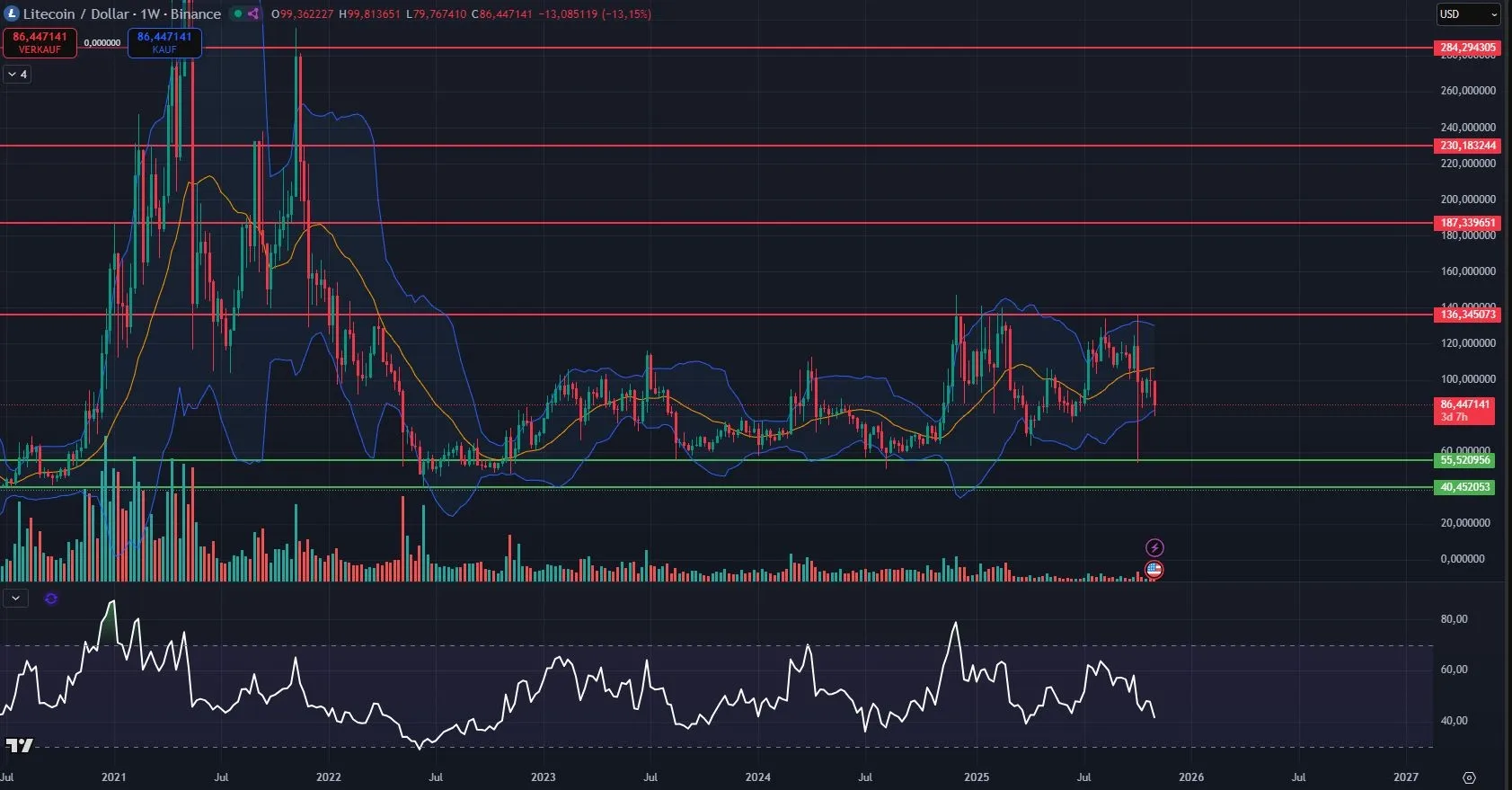
Task: Click the 100,000000 price axis label
Action: pyautogui.click(x=1468, y=379)
